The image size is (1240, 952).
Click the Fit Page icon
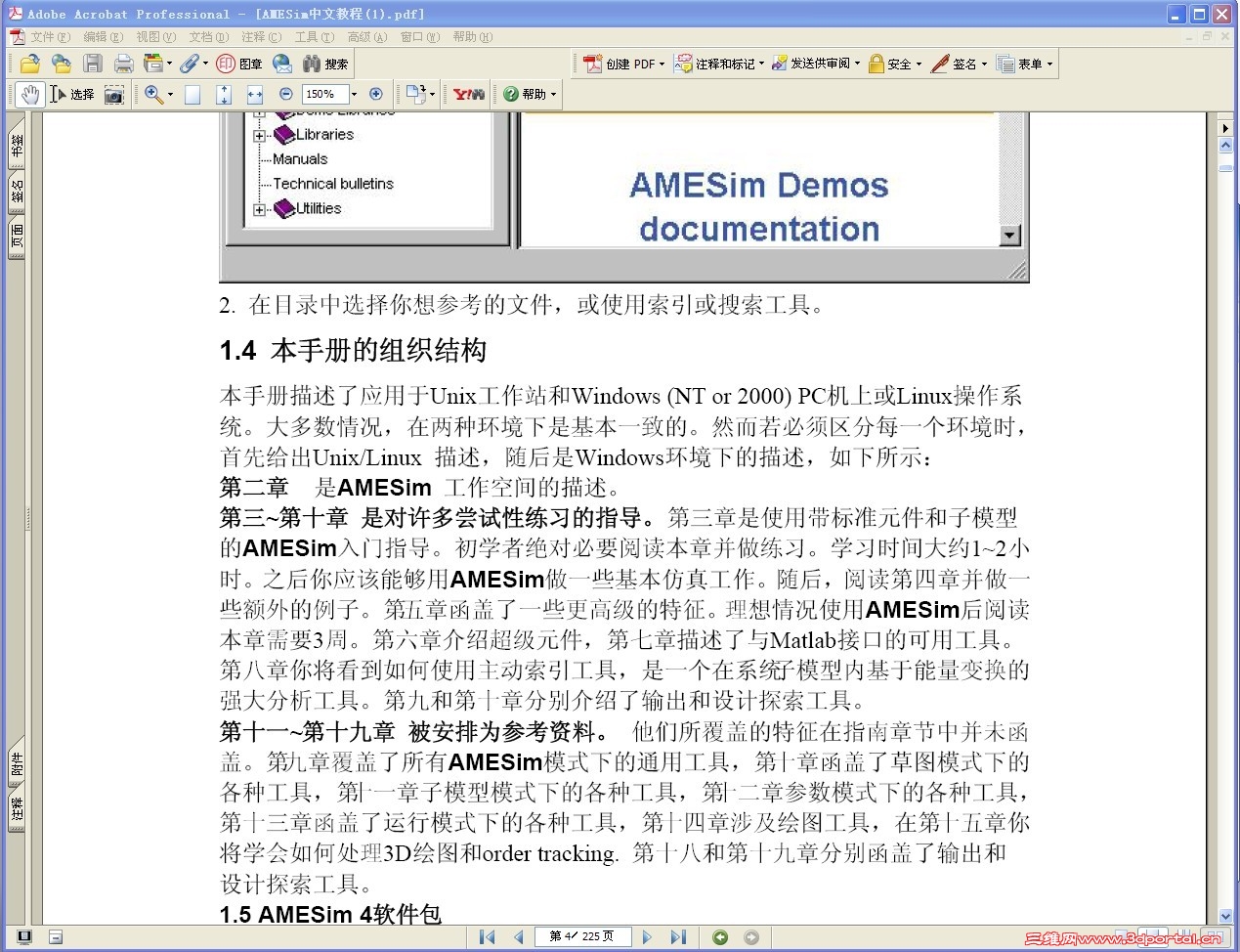[x=224, y=94]
